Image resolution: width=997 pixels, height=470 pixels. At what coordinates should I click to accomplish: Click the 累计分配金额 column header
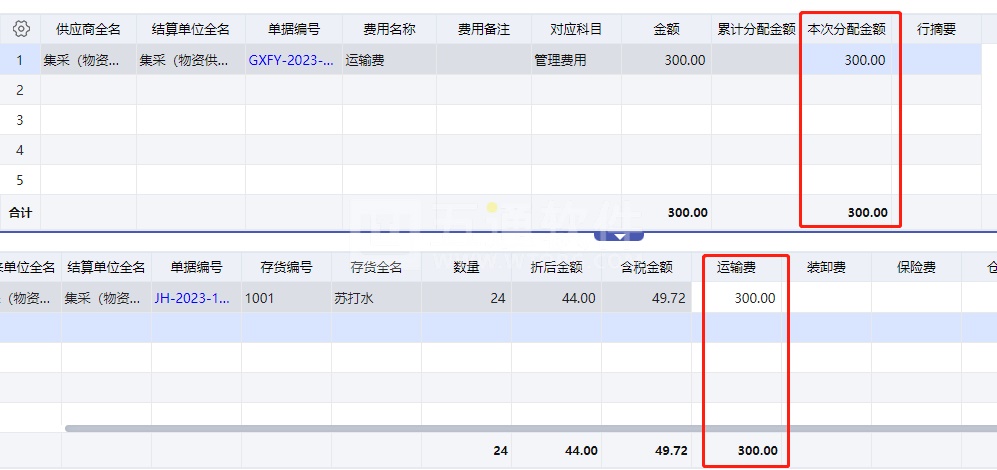tap(756, 29)
